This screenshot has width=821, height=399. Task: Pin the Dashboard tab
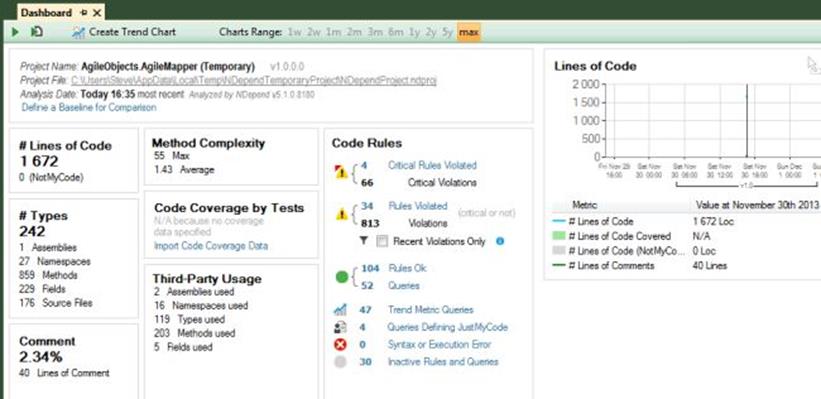click(x=84, y=13)
